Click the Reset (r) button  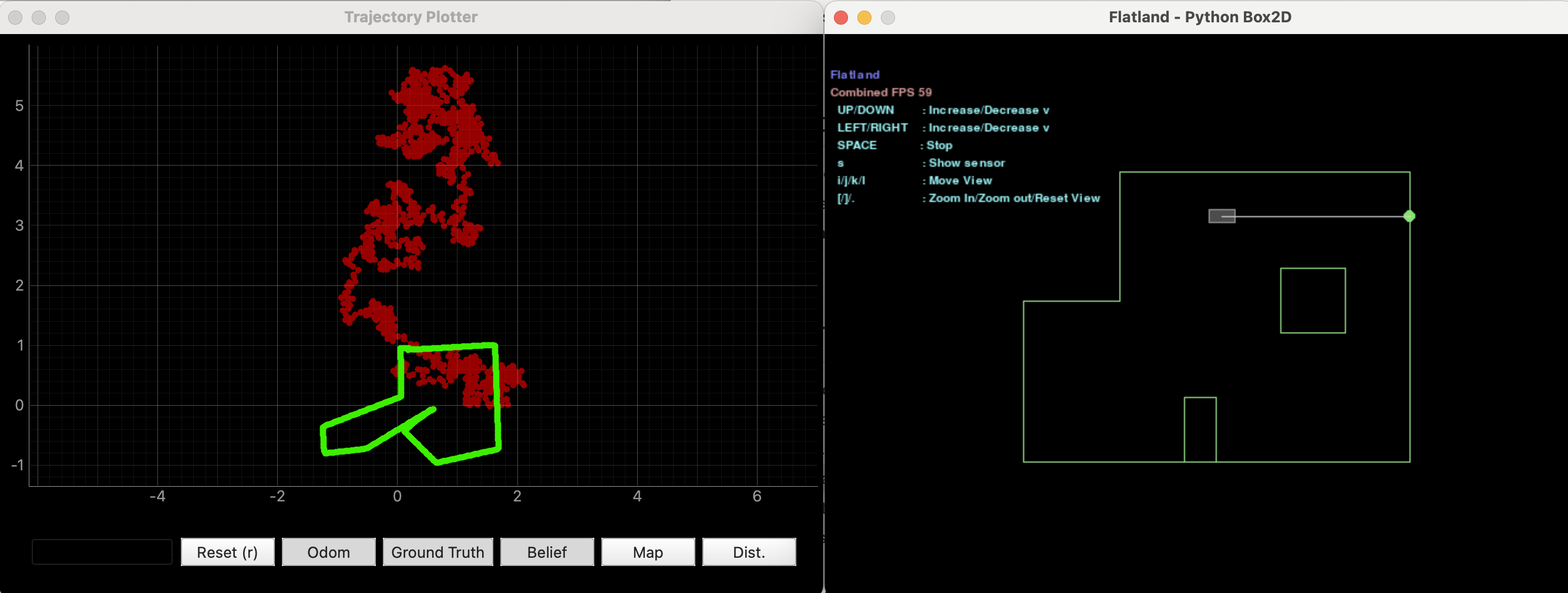pos(228,551)
